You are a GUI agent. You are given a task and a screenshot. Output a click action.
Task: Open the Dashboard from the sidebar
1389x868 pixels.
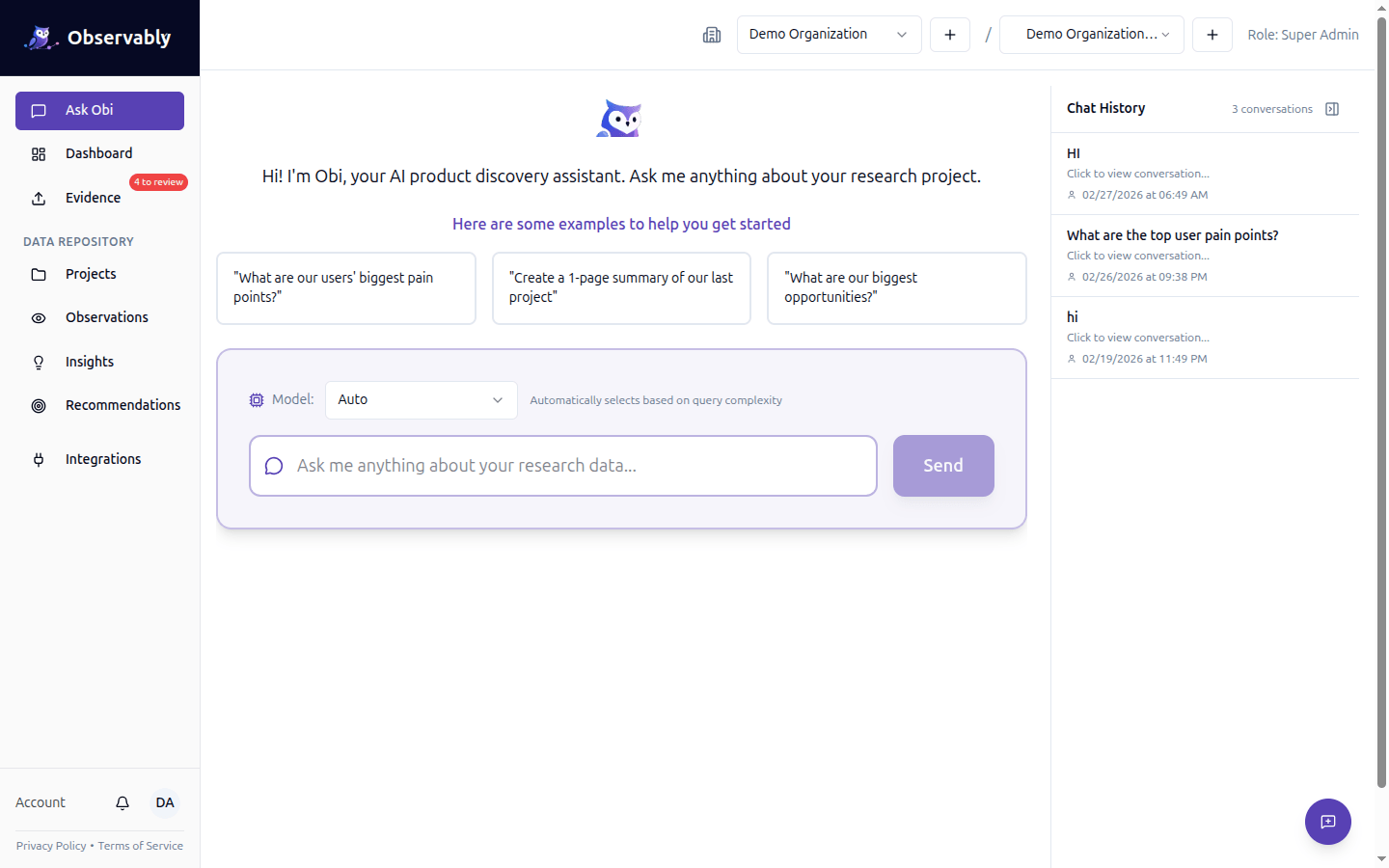pos(98,152)
